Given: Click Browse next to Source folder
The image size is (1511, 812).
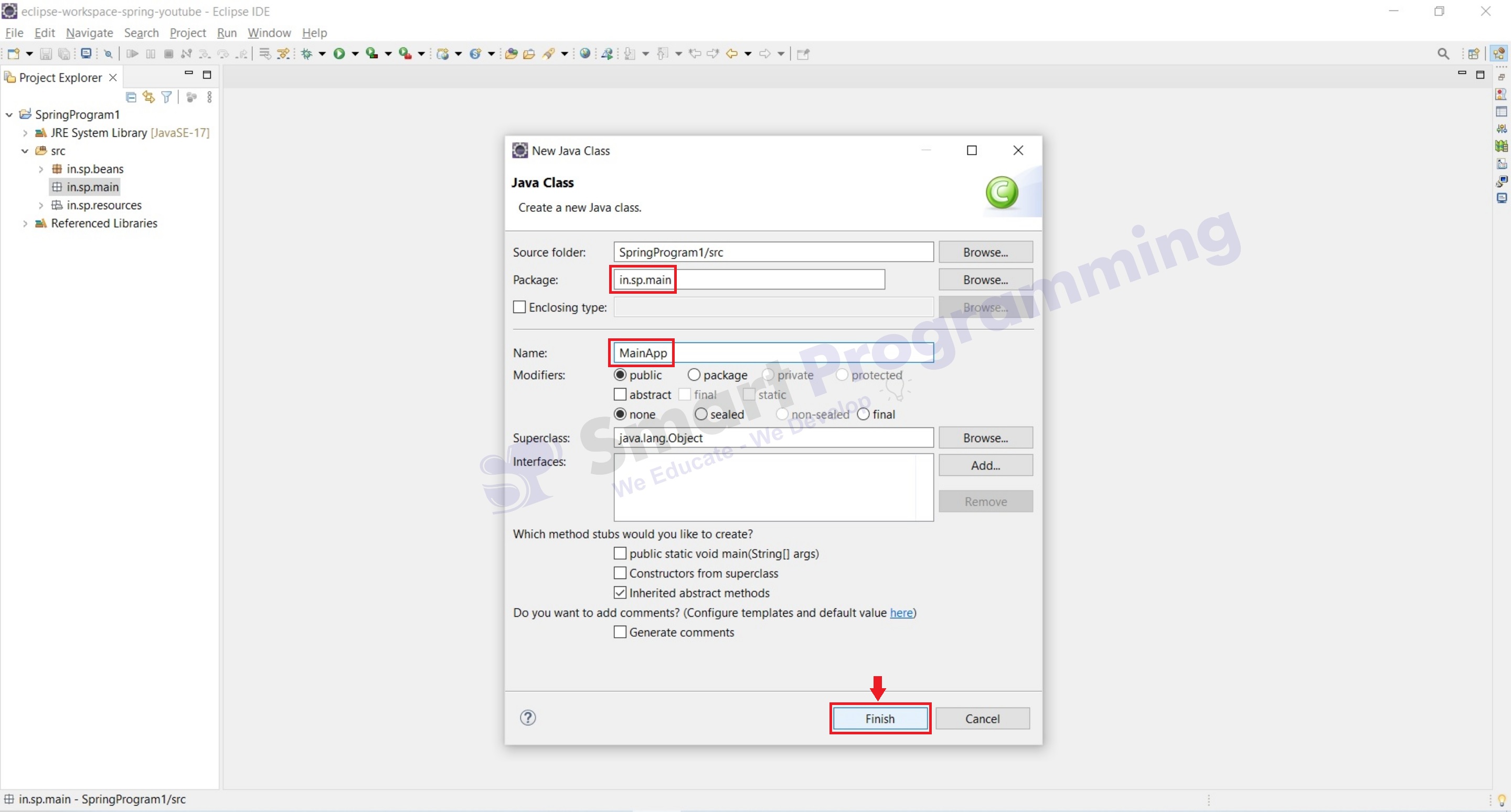Looking at the screenshot, I should click(x=985, y=252).
